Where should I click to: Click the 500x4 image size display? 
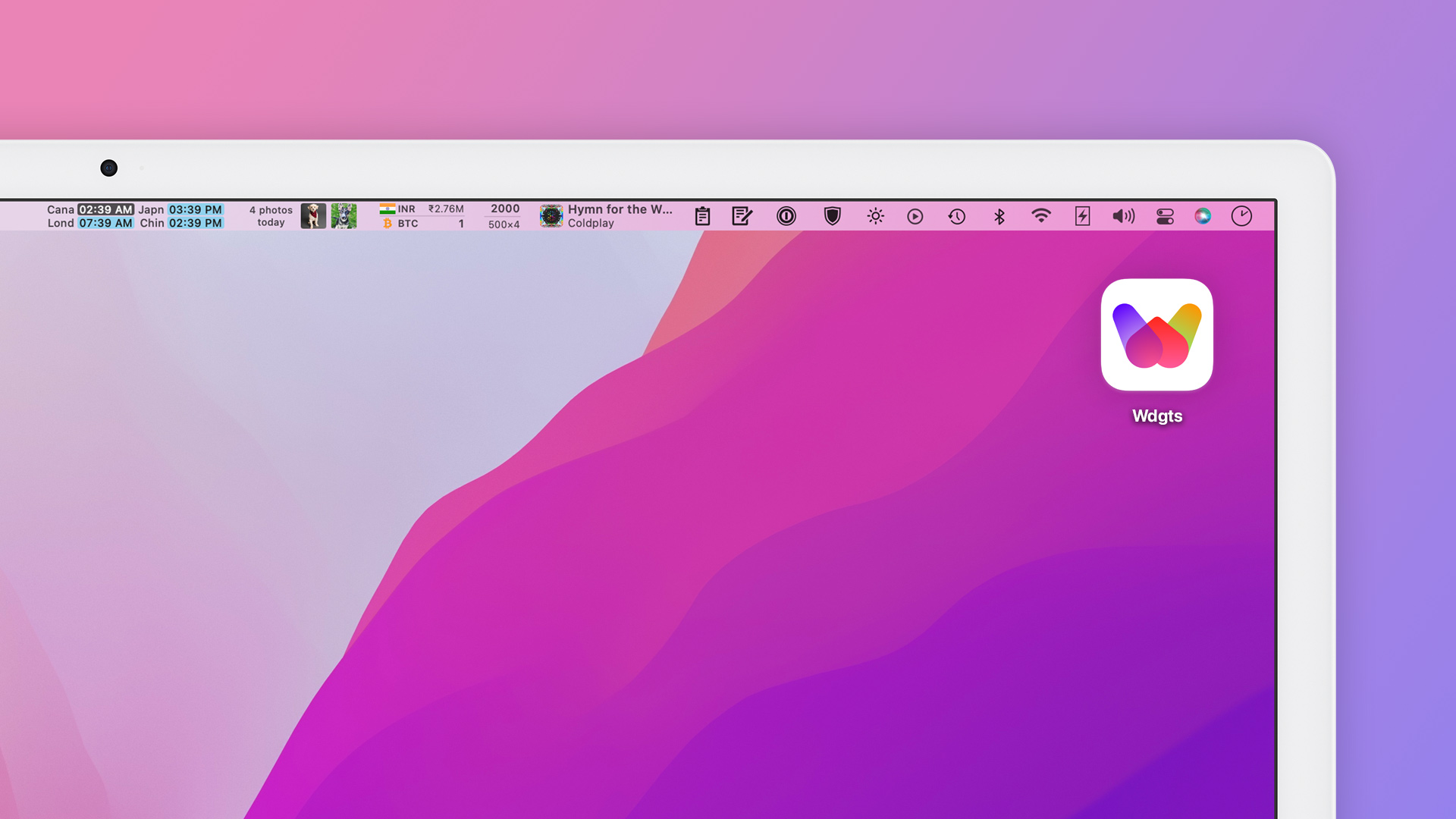[x=505, y=222]
